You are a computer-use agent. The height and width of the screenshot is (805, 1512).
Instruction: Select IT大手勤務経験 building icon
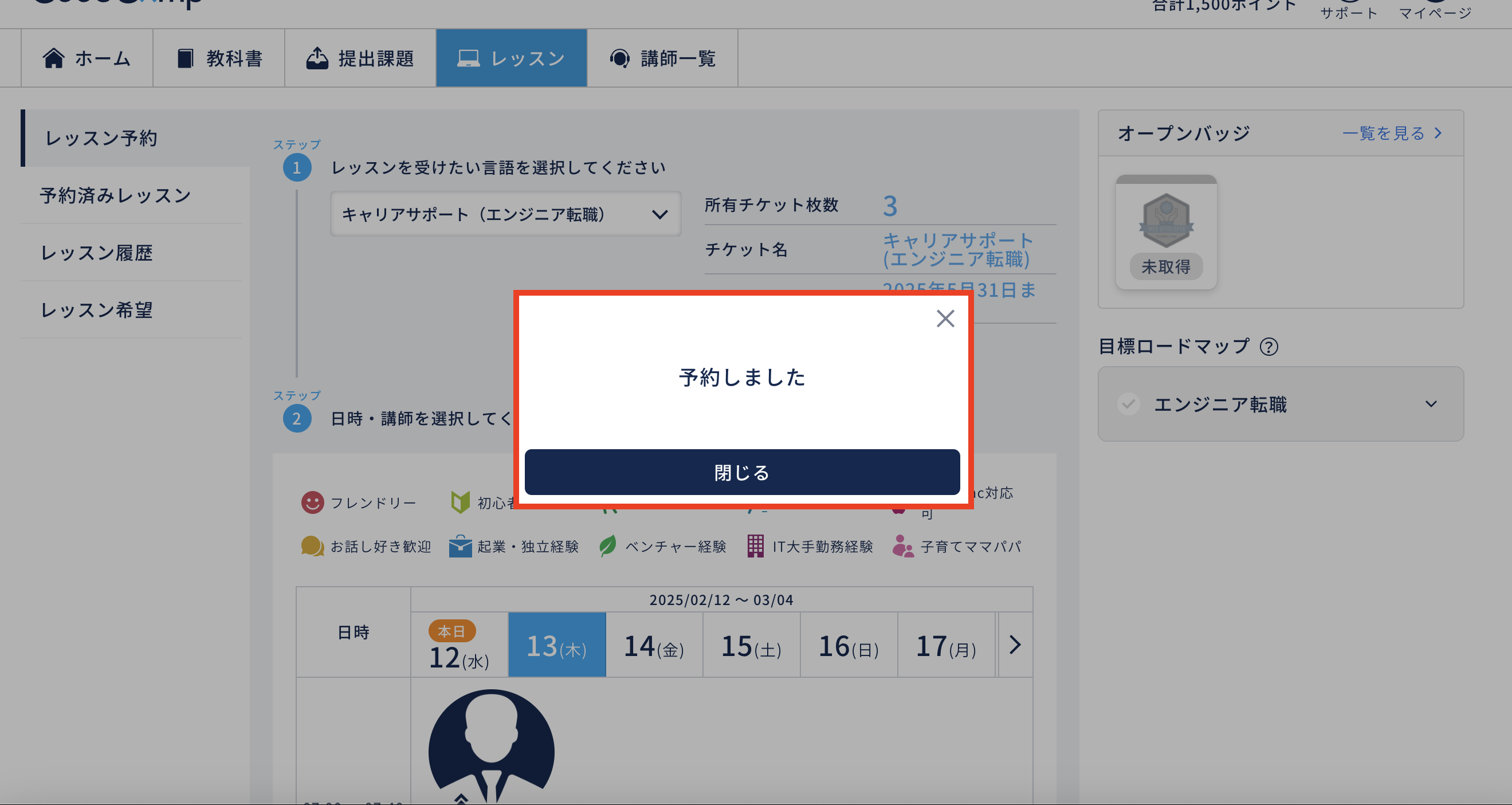pyautogui.click(x=755, y=546)
